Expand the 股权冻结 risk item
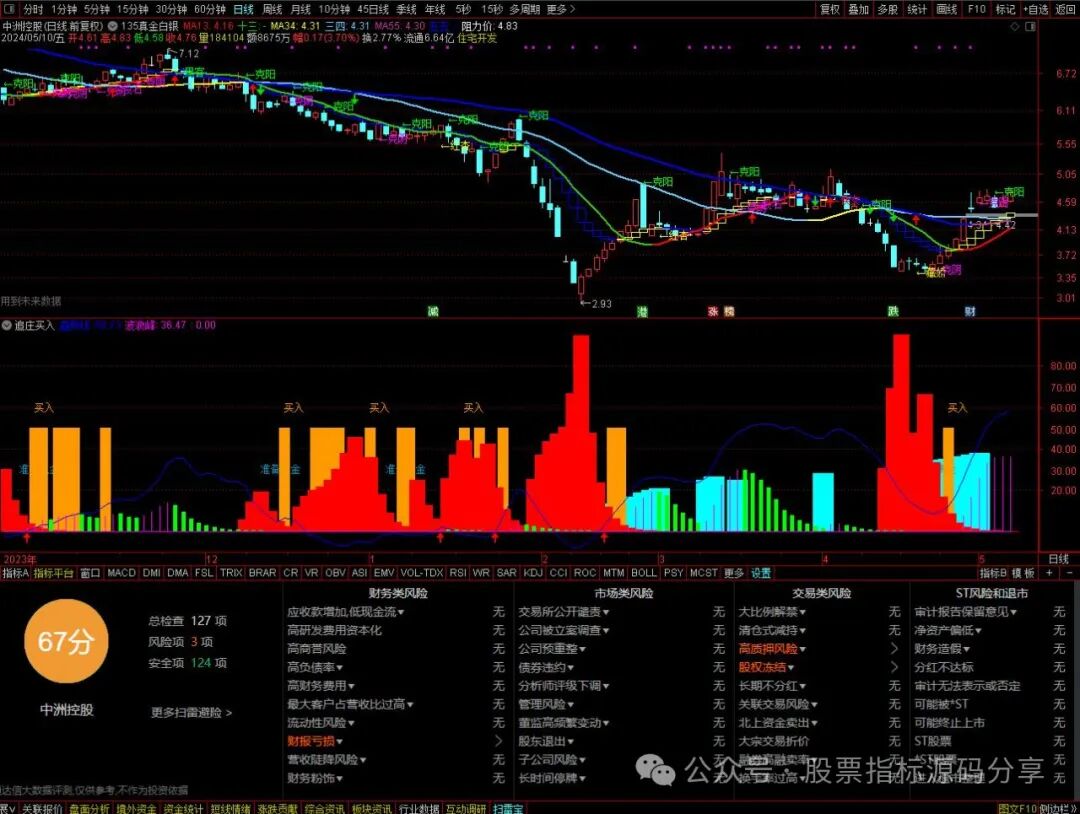 766,667
